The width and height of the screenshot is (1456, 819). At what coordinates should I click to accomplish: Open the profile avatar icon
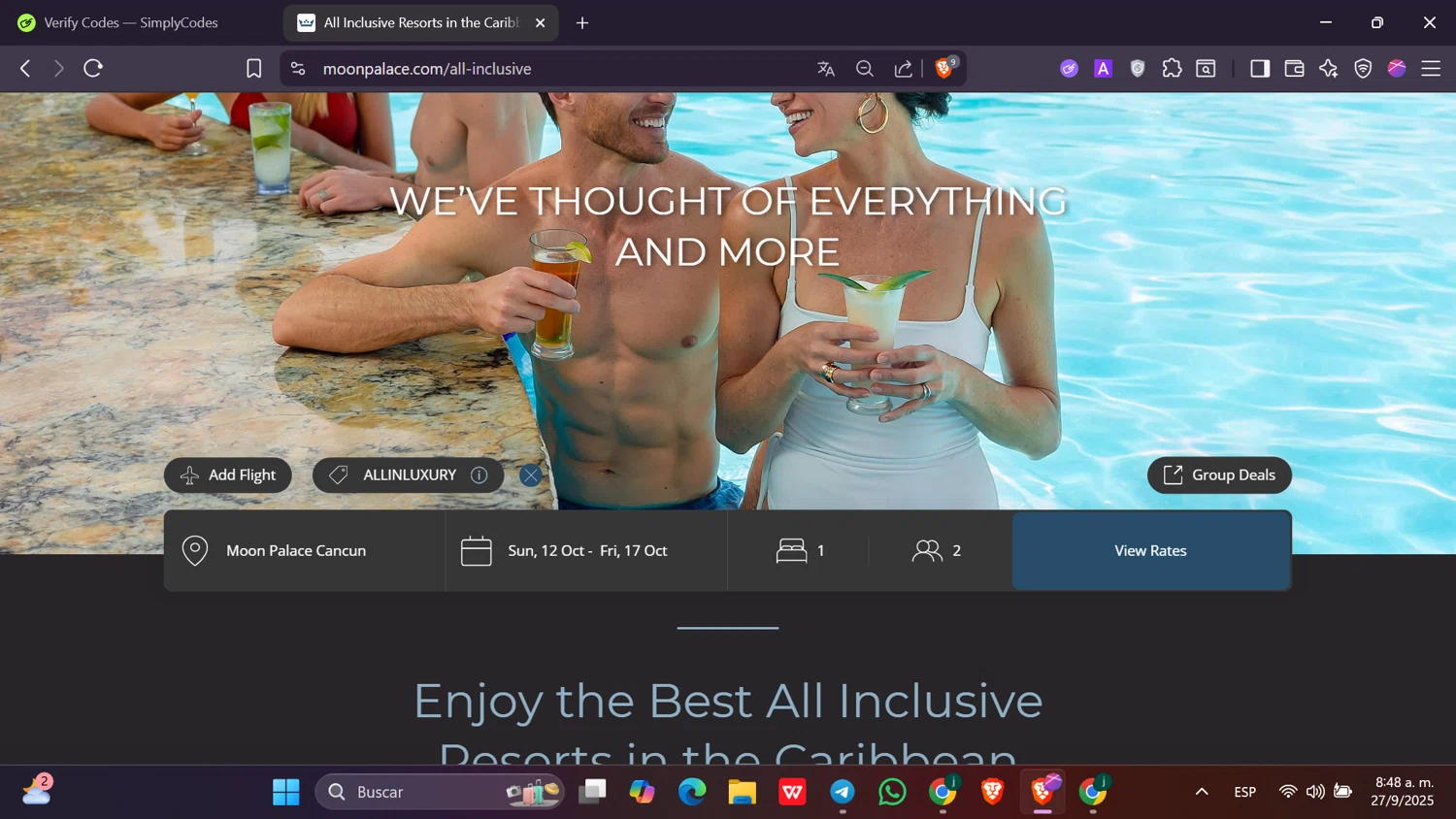pyautogui.click(x=1397, y=68)
